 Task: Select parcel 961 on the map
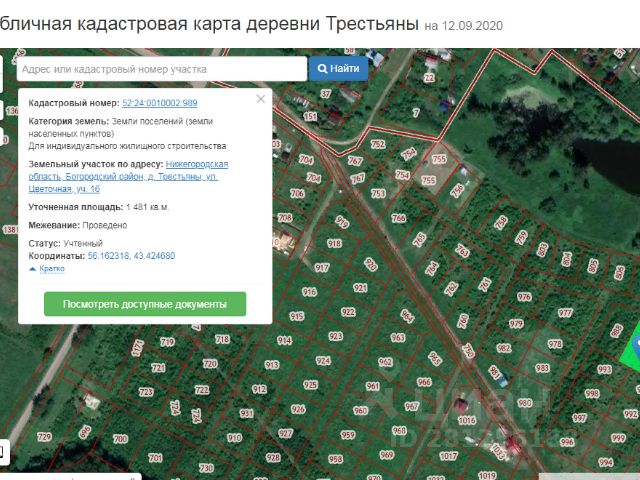pos(373,386)
